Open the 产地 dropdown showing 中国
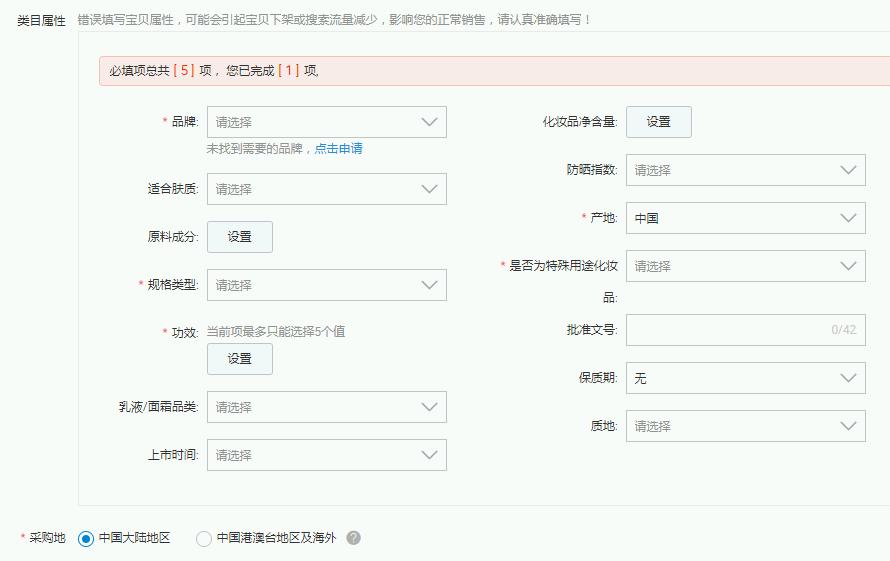This screenshot has height=561, width=890. (745, 218)
